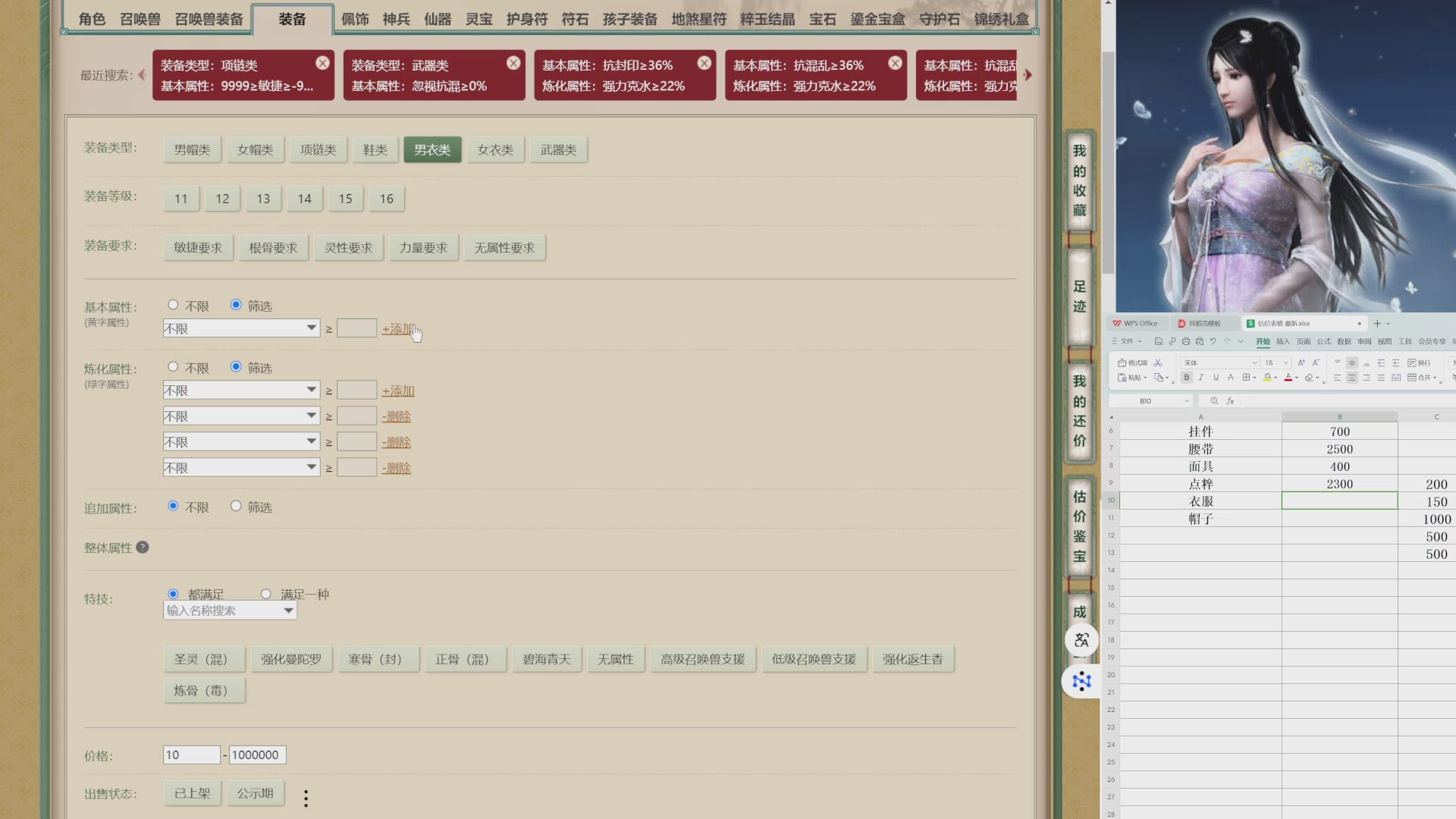Select equipment level 15

pos(345,198)
